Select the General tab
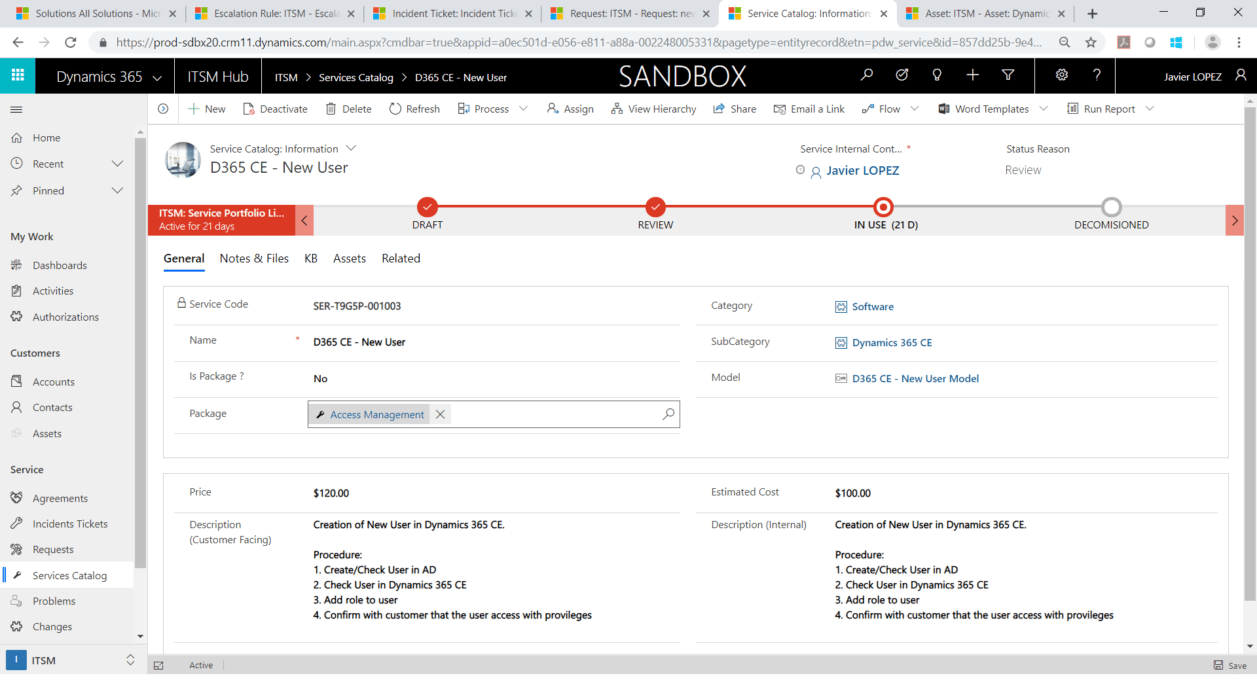Screen dimensions: 1257x680 tap(184, 258)
